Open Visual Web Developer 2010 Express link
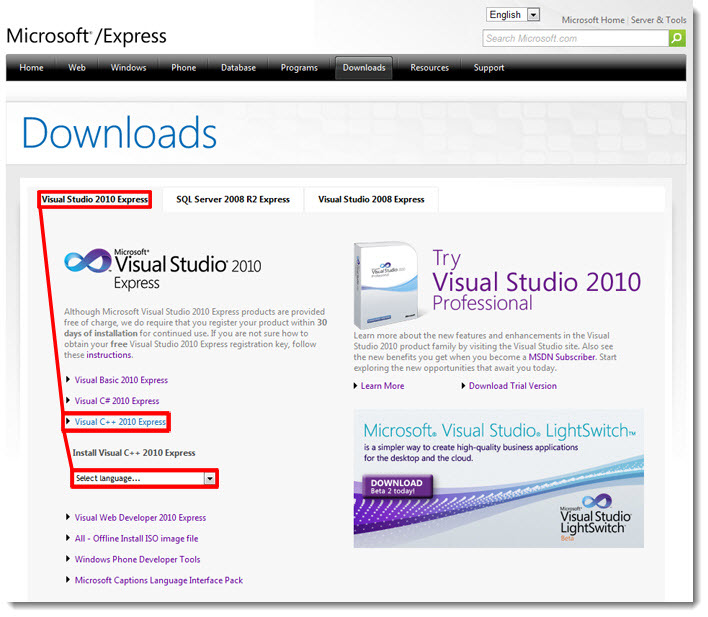708x617 pixels. (x=140, y=518)
